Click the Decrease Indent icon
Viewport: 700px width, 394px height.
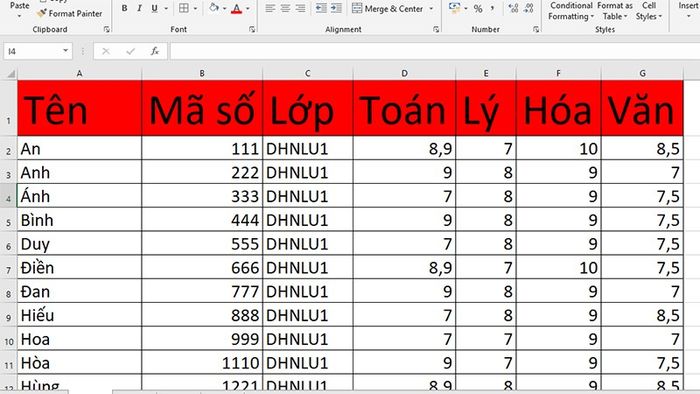click(321, 8)
